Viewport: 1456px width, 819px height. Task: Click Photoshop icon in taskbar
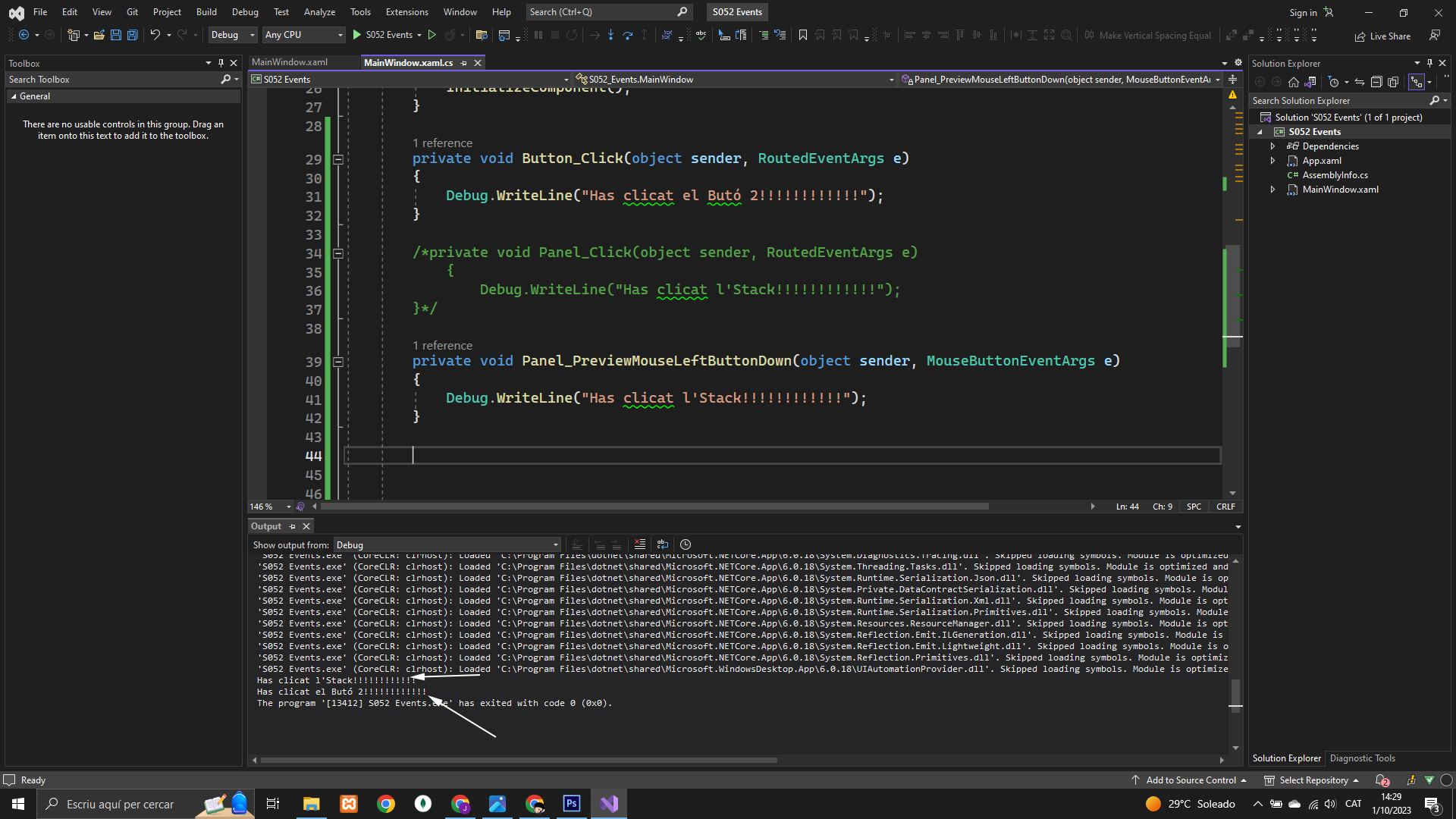click(572, 804)
